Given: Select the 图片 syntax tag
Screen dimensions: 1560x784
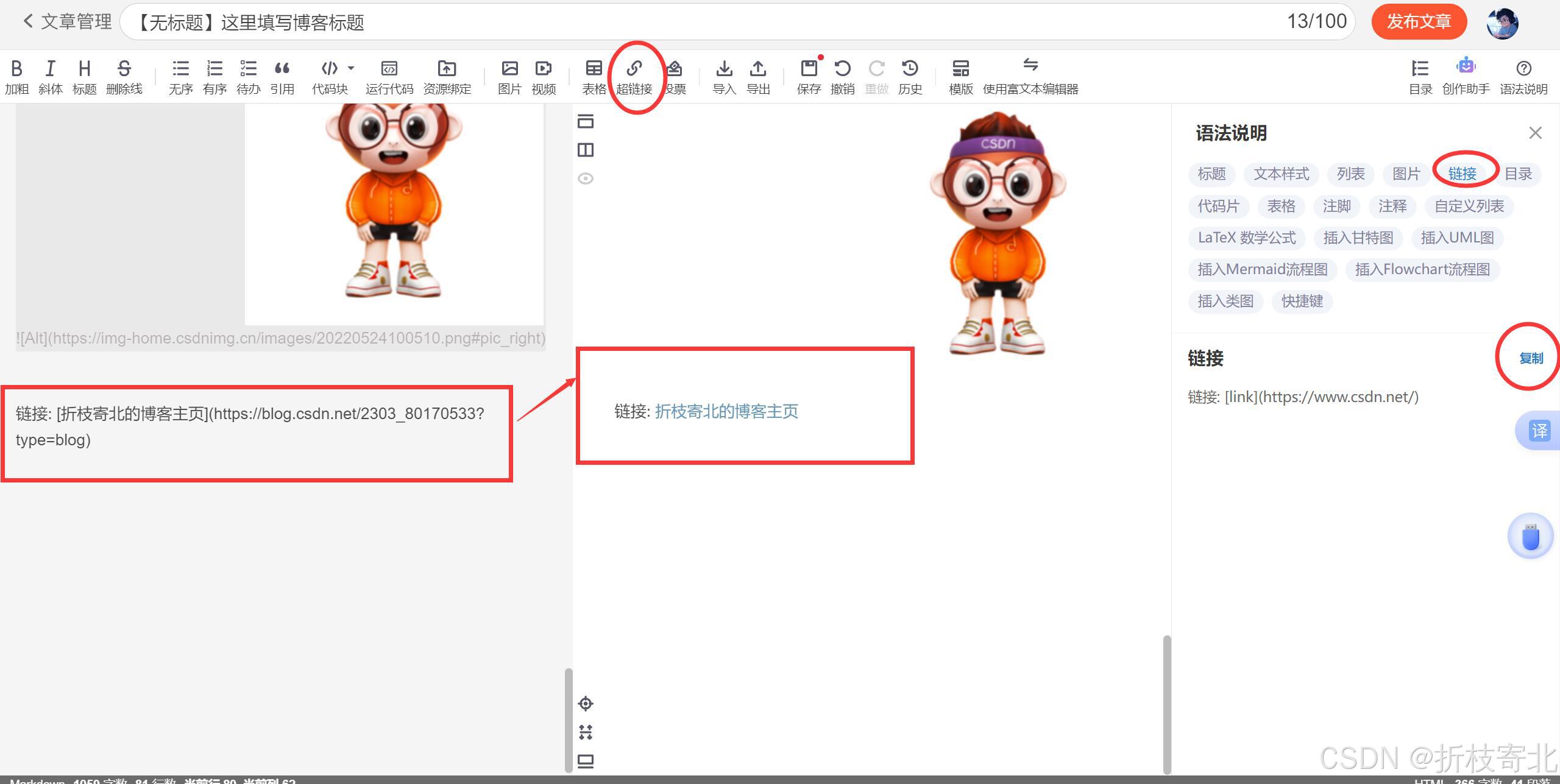Looking at the screenshot, I should coord(1406,174).
